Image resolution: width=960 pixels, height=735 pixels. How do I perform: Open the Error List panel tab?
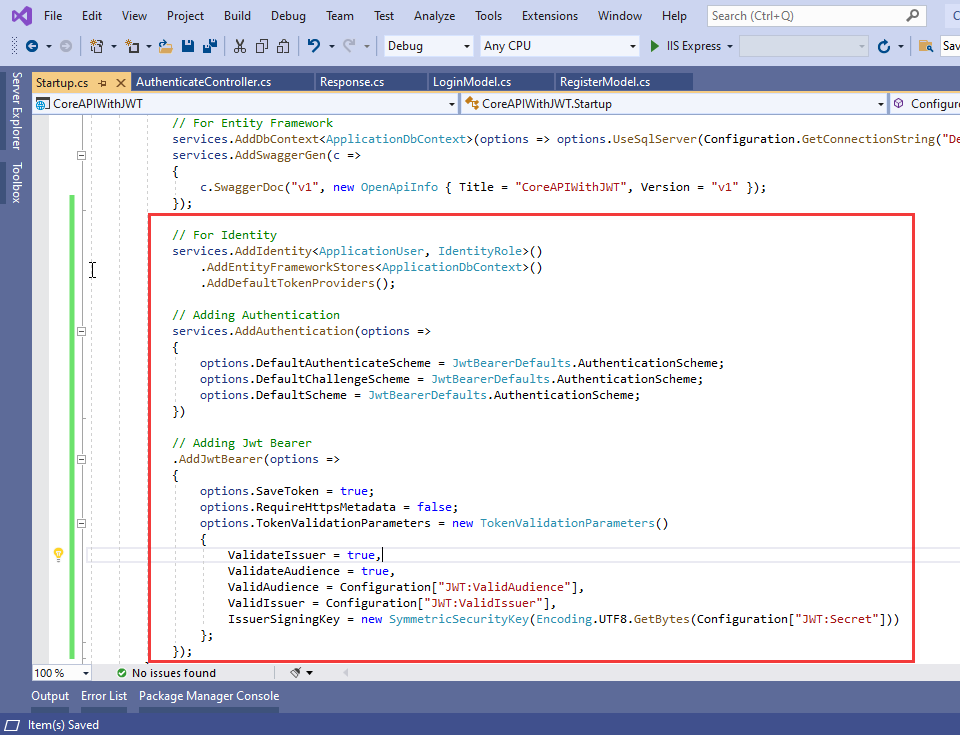(x=104, y=696)
